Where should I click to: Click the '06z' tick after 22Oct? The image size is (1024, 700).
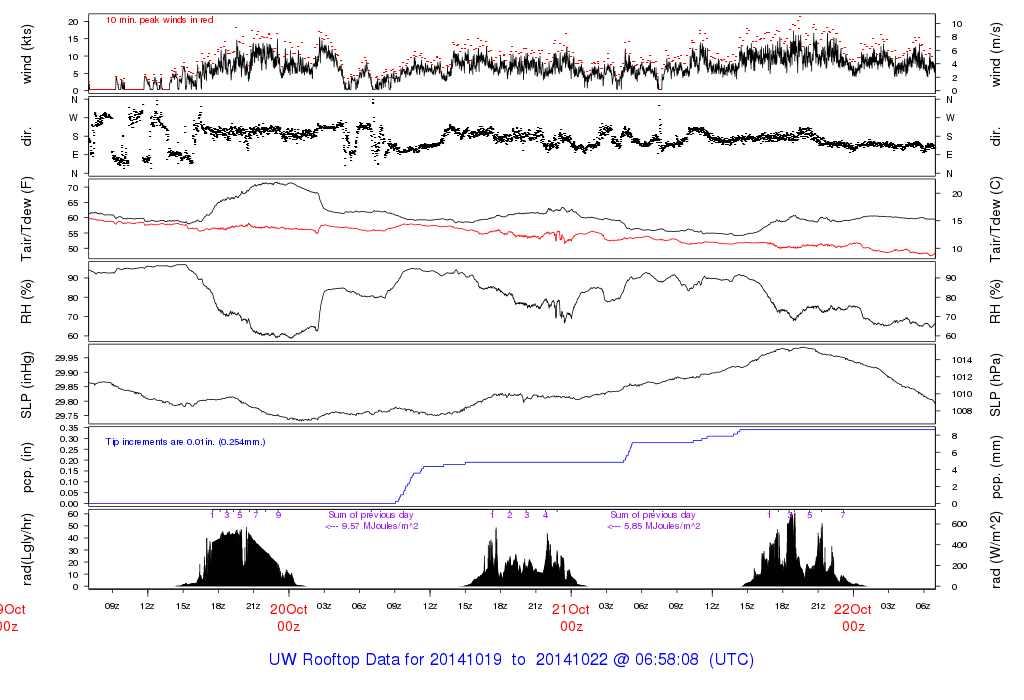[923, 606]
